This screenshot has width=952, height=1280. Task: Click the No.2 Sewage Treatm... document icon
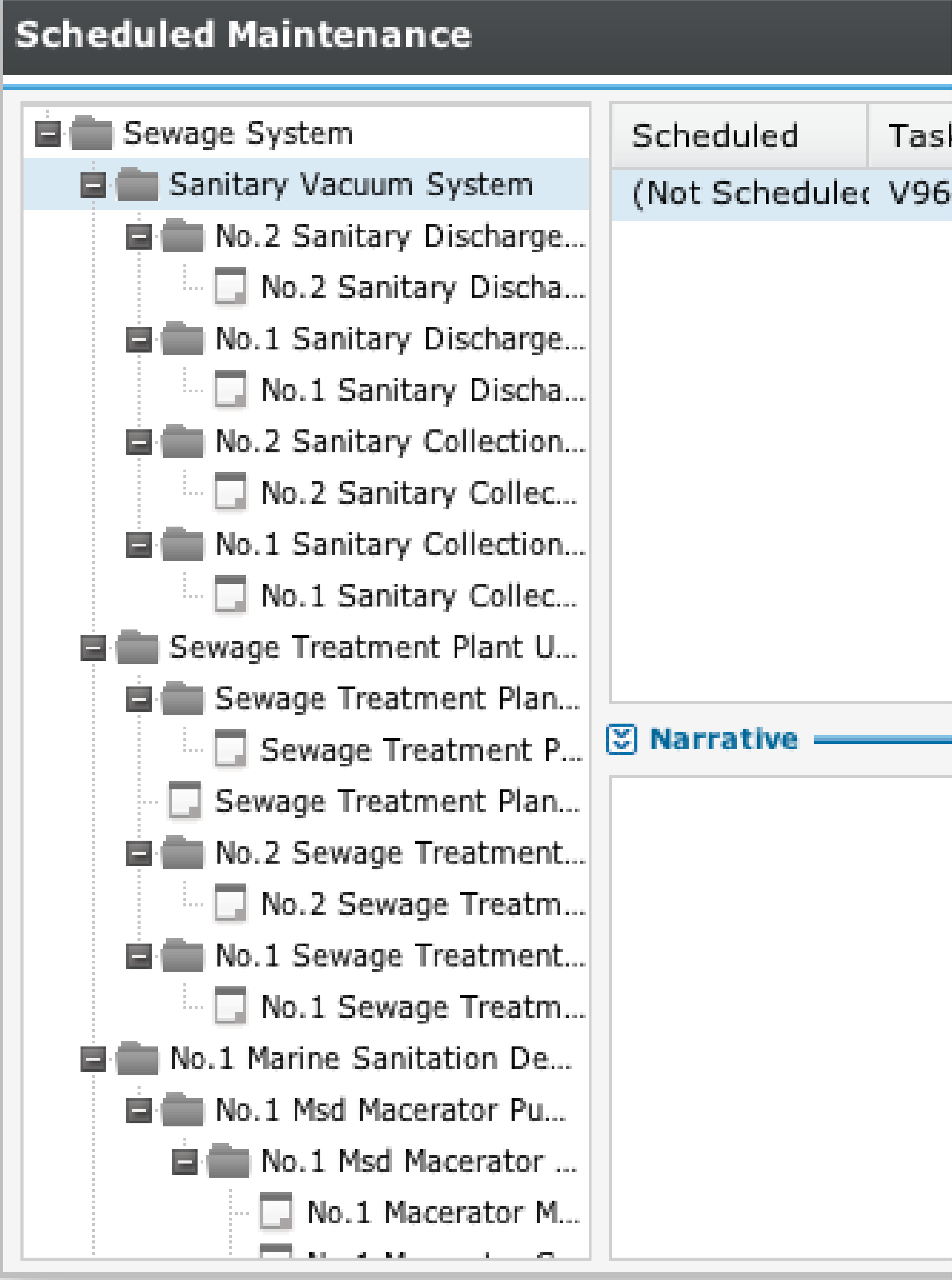click(x=230, y=904)
